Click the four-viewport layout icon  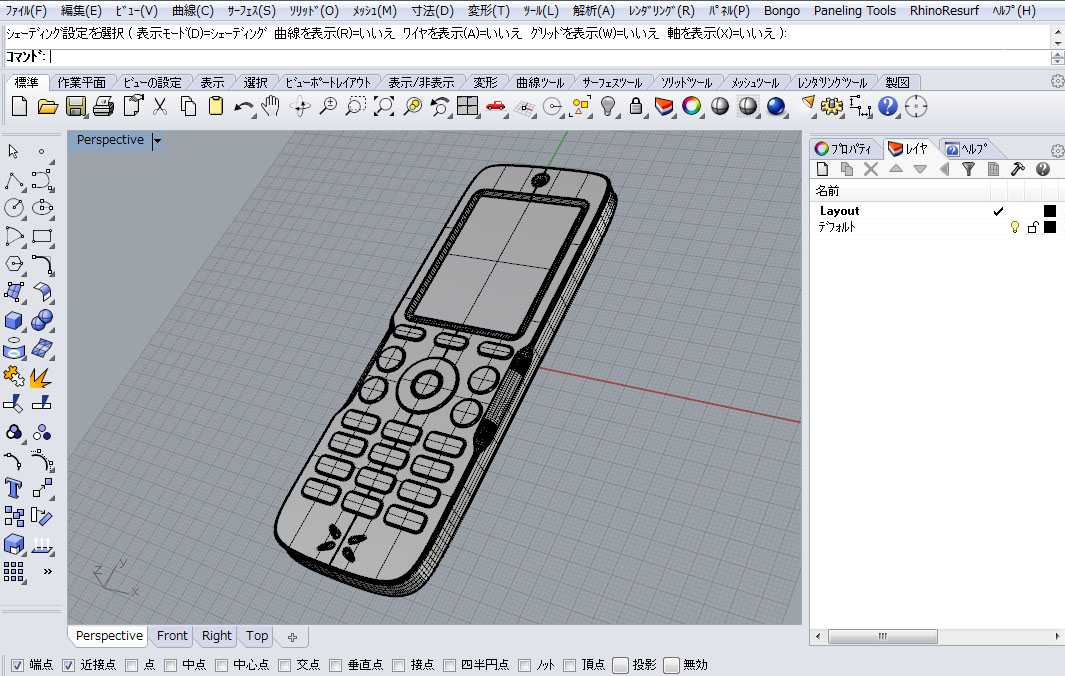pos(467,106)
